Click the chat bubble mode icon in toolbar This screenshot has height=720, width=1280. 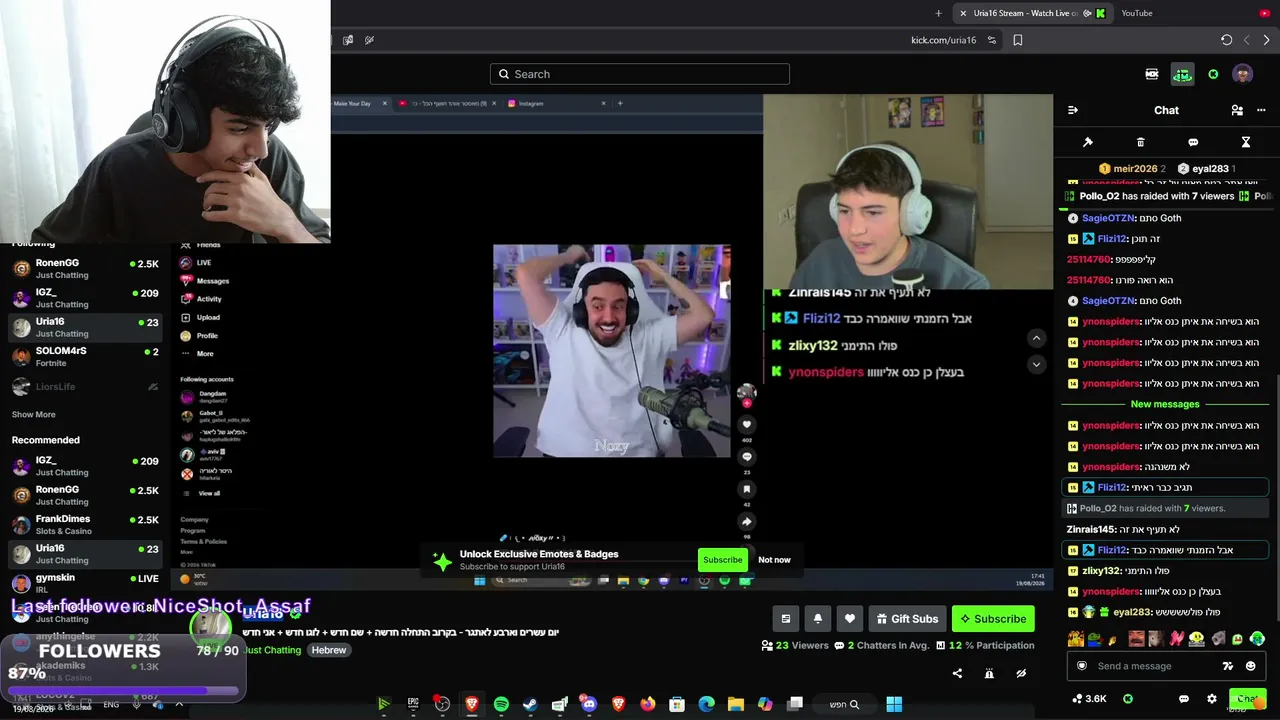(1193, 142)
